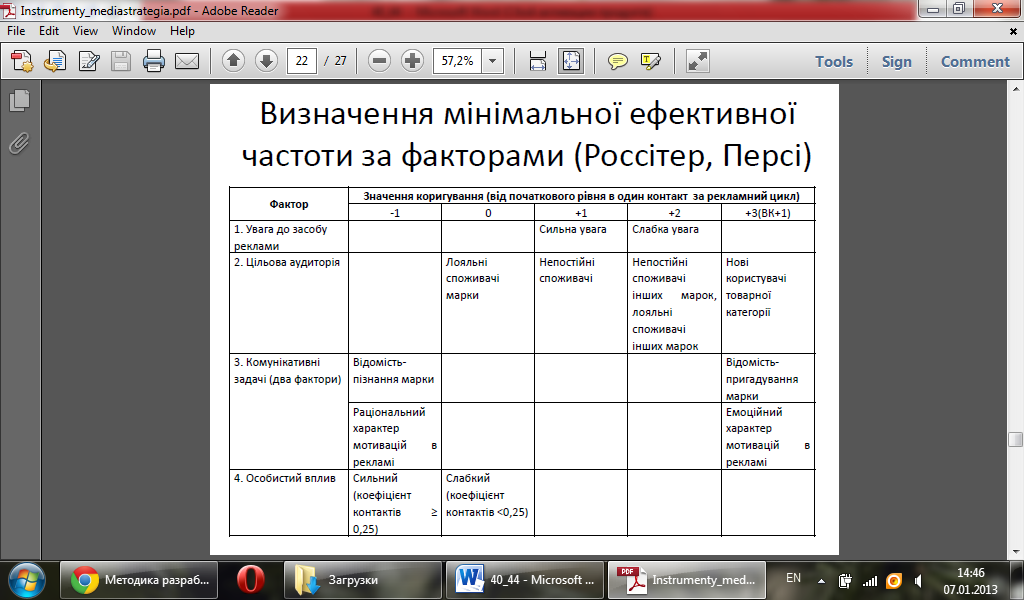
Task: Click the volume speaker tray icon
Action: (x=918, y=580)
